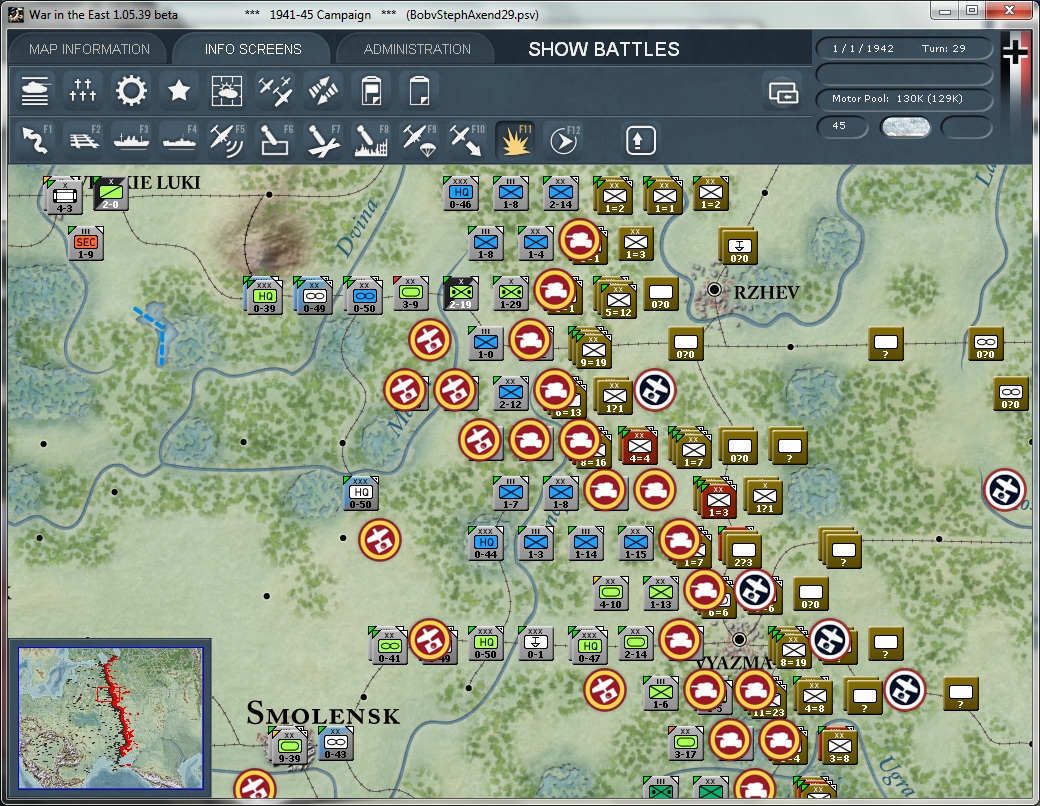The height and width of the screenshot is (806, 1040).
Task: Select the 0-49 unit counter
Action: pos(314,296)
